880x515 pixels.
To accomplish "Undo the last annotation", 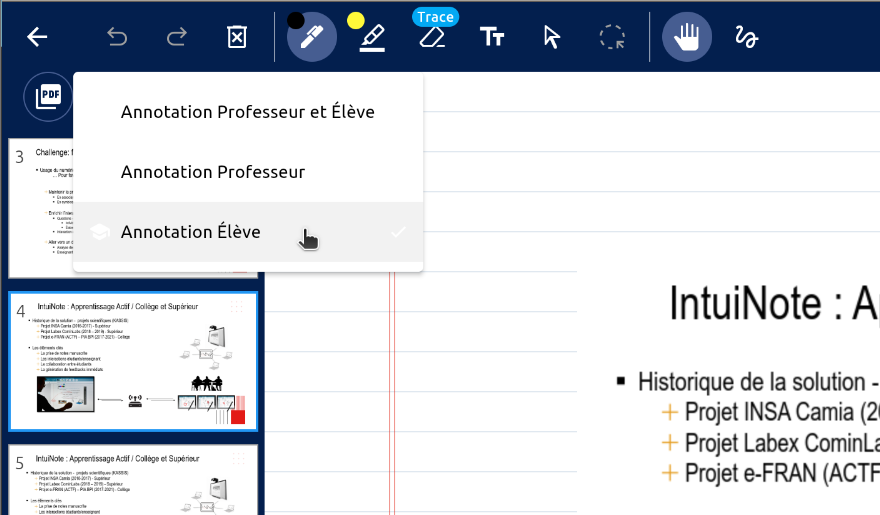I will [x=117, y=37].
